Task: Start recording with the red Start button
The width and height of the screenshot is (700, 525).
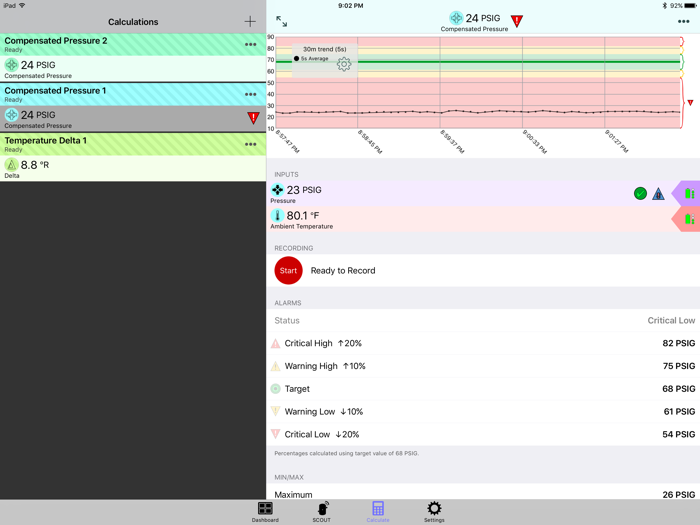Action: [288, 271]
